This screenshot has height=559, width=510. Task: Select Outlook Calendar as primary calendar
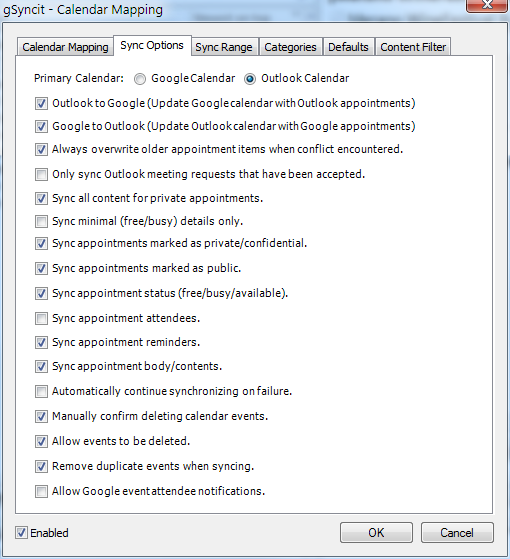(250, 79)
